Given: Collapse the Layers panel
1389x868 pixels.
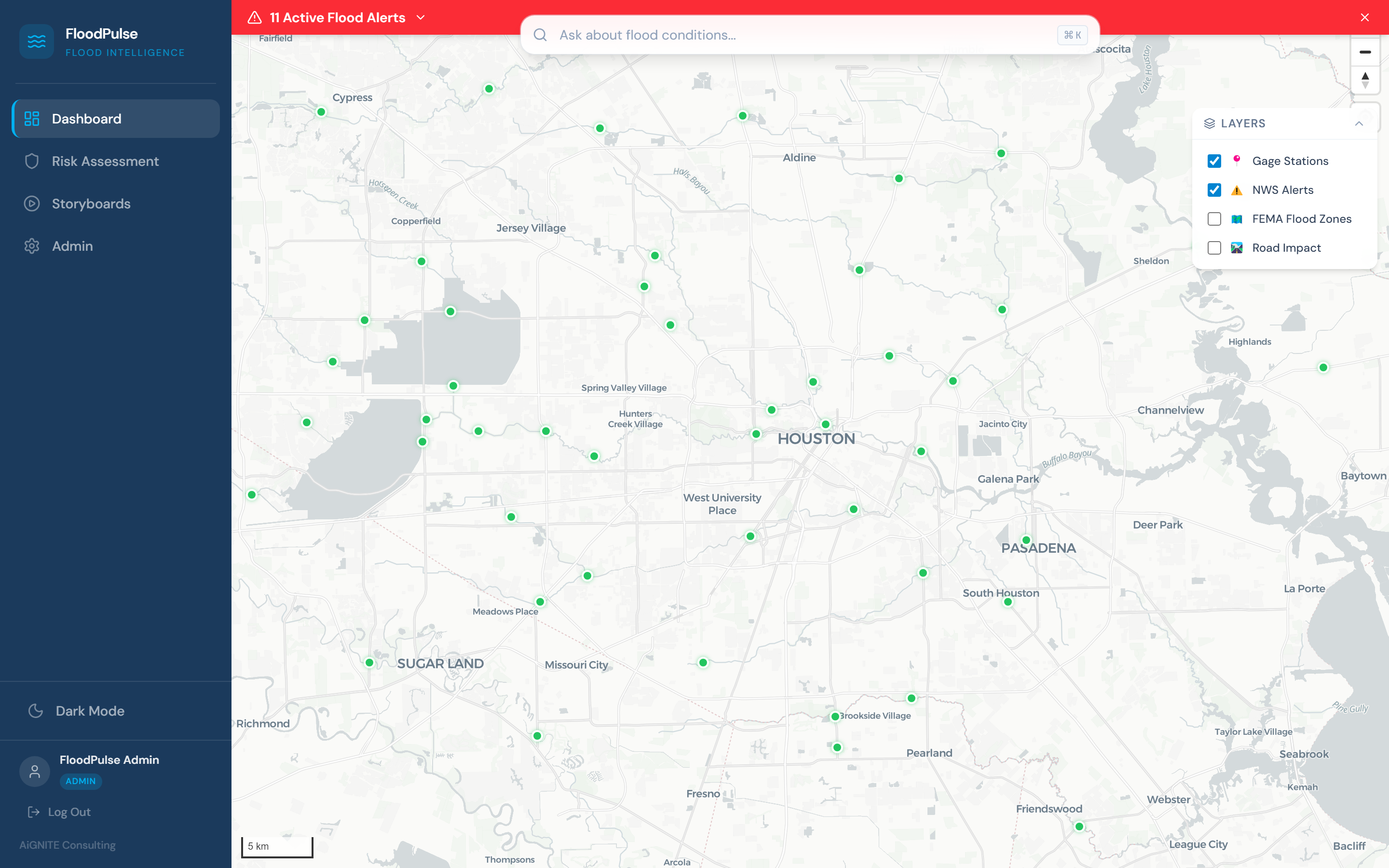Looking at the screenshot, I should point(1358,123).
